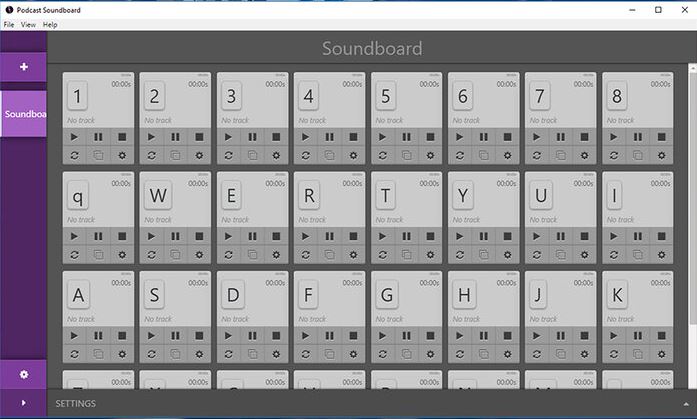This screenshot has width=697, height=419.
Task: Pause the track on pad 2
Action: (175, 137)
